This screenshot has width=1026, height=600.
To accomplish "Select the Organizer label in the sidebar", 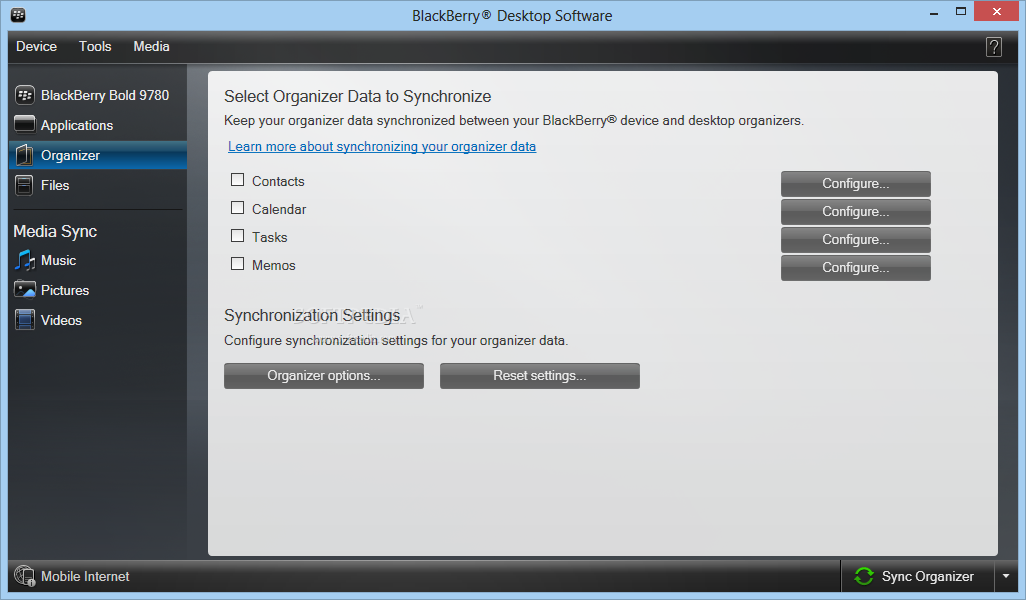I will click(70, 155).
